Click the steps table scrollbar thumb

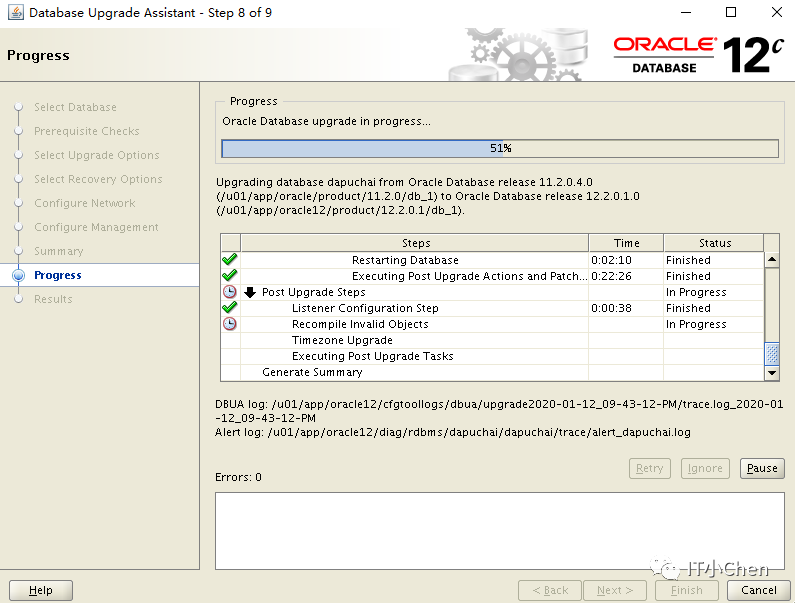[x=772, y=354]
